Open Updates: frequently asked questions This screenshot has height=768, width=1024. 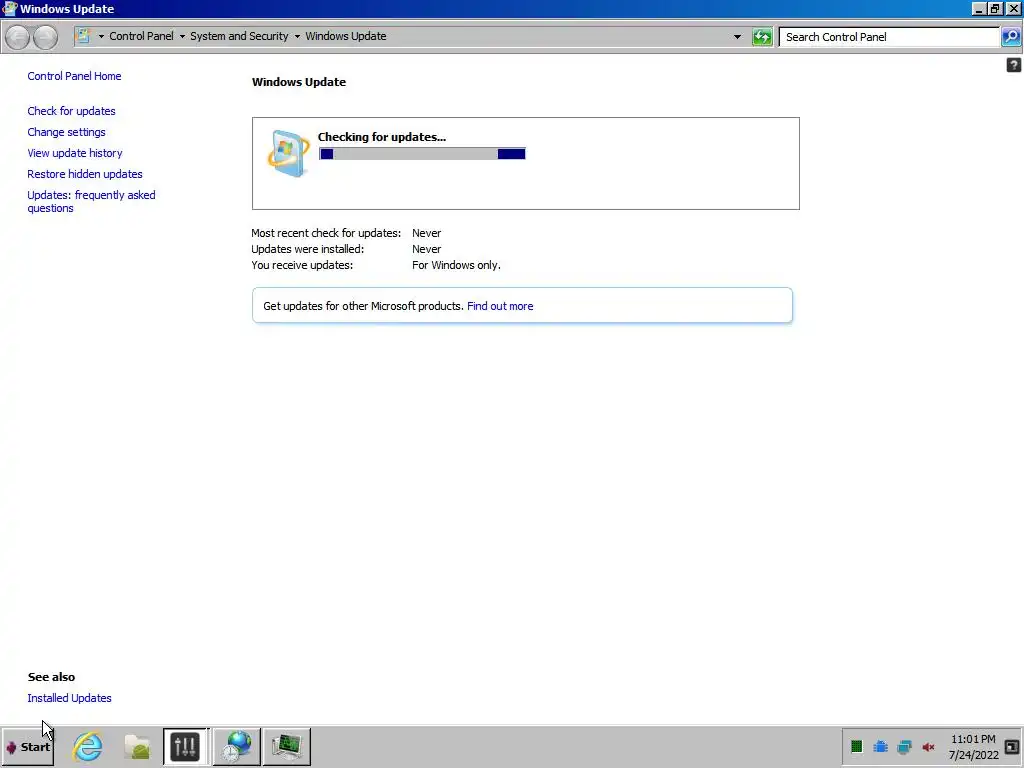91,201
